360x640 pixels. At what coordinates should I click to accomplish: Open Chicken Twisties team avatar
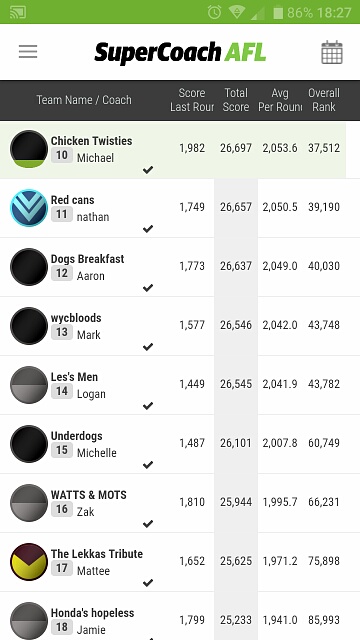29,149
